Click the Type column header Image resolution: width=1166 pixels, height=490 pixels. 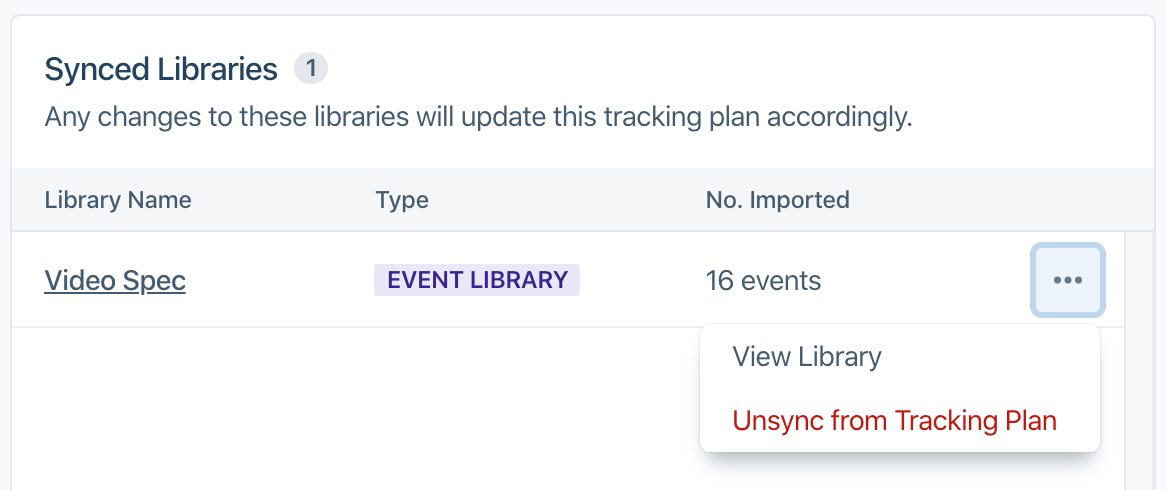[402, 200]
